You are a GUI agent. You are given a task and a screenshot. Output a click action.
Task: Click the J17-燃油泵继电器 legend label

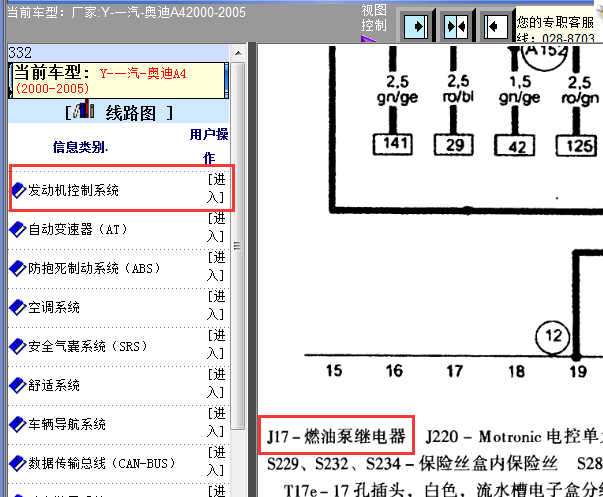tap(336, 437)
